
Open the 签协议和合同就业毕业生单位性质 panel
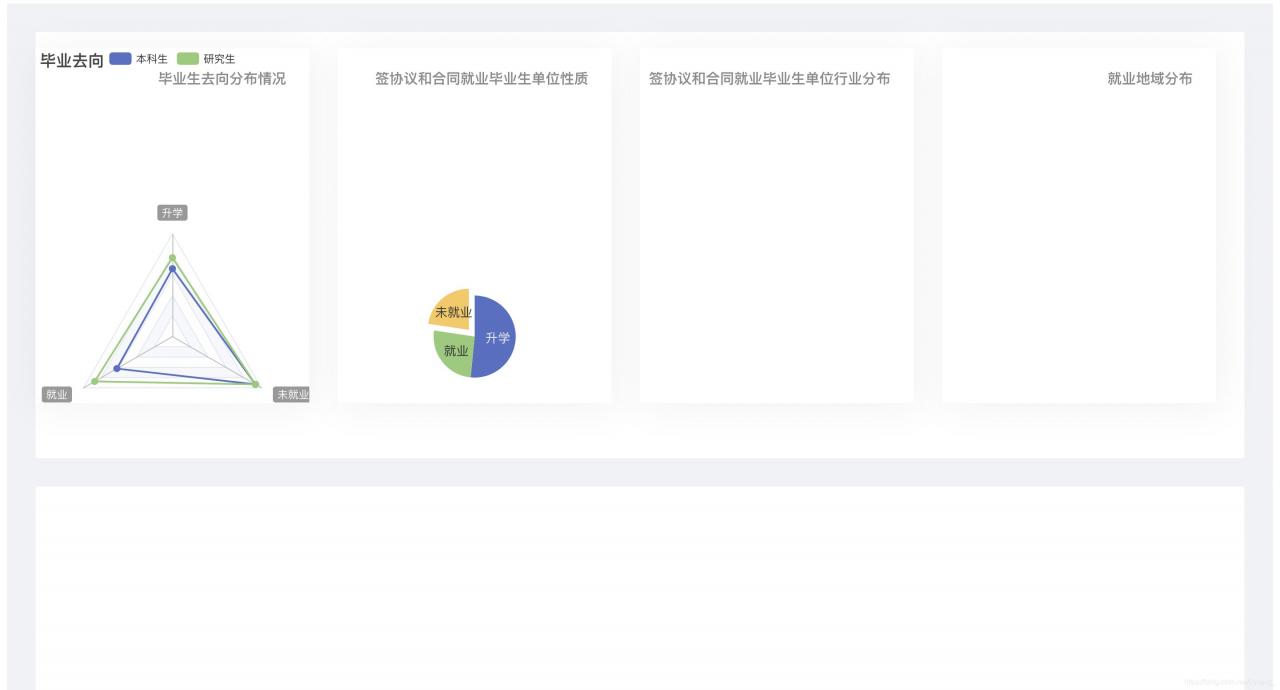pyautogui.click(x=482, y=79)
